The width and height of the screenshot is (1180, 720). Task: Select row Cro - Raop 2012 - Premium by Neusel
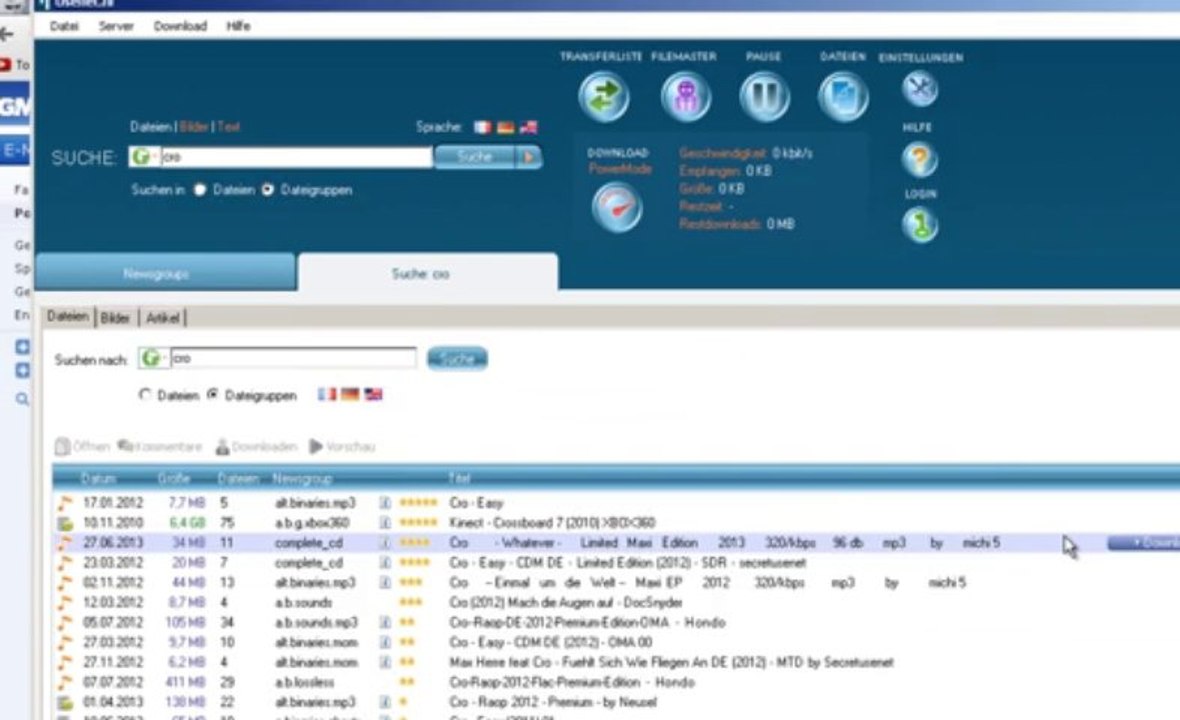616,702
